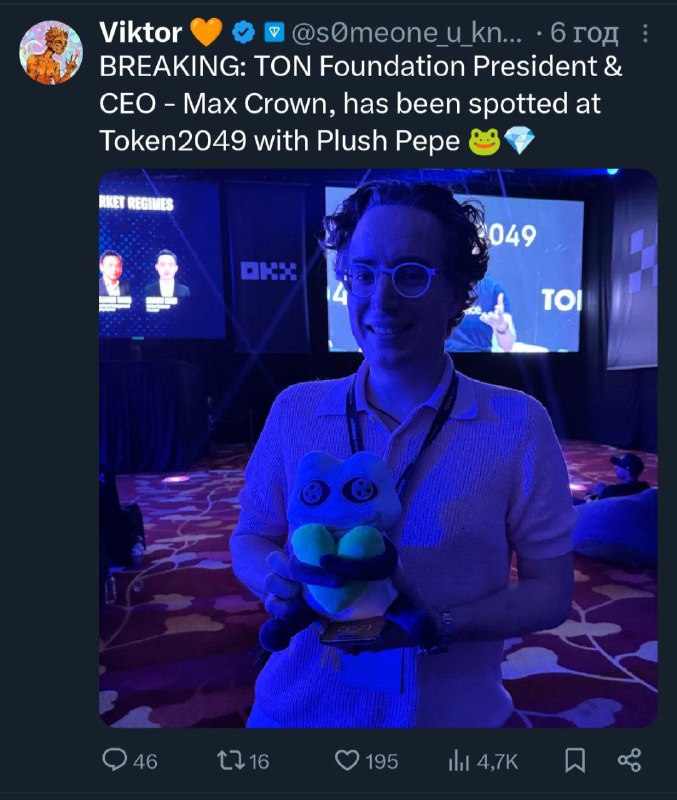Click the TON diamond affiliate badge

274,33
